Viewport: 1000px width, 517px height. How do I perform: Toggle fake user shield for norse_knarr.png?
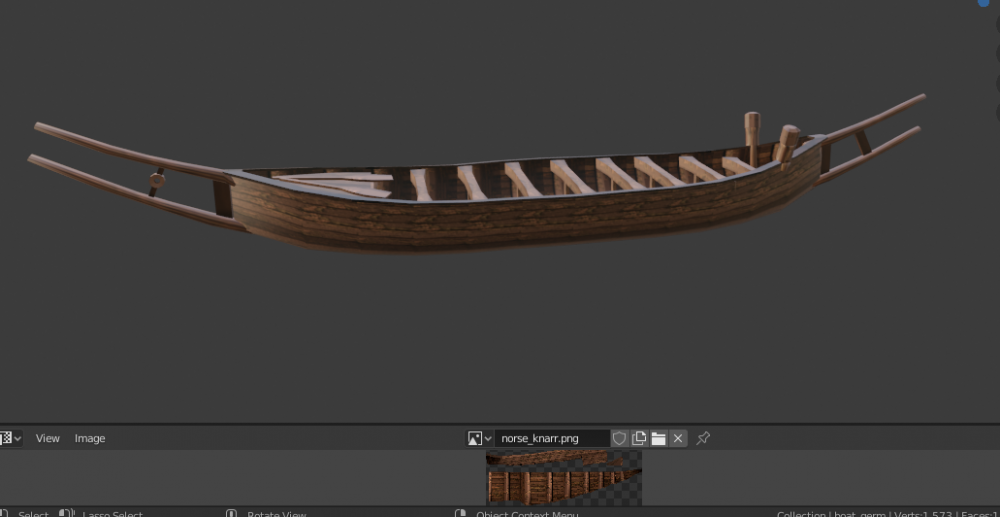click(619, 438)
